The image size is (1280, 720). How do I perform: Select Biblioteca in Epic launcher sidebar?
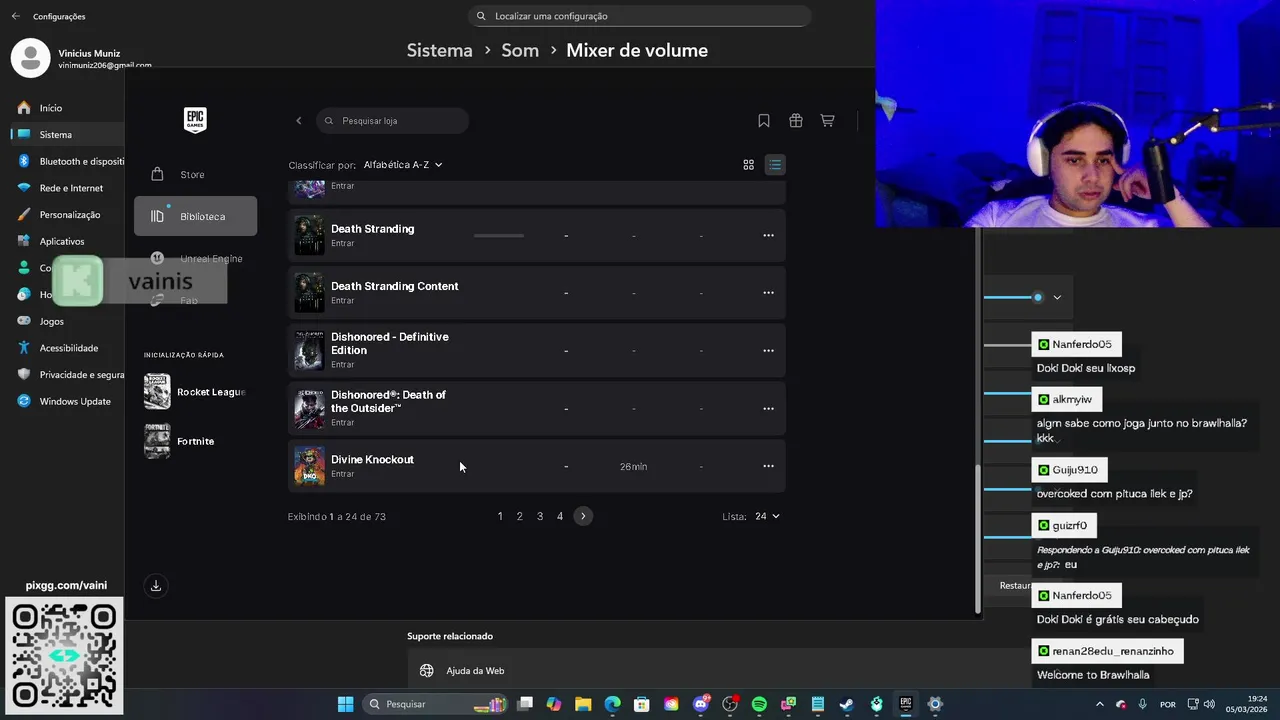(x=195, y=216)
